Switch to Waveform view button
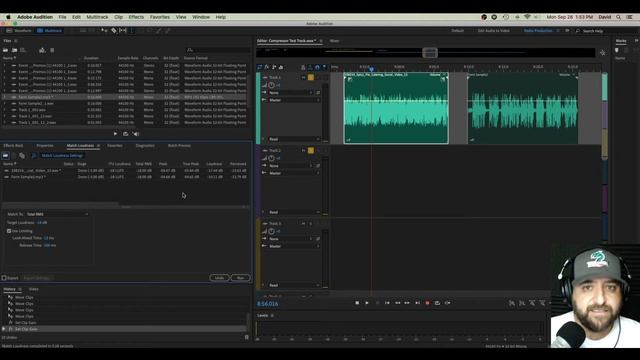The height and width of the screenshot is (360, 640). pos(19,31)
